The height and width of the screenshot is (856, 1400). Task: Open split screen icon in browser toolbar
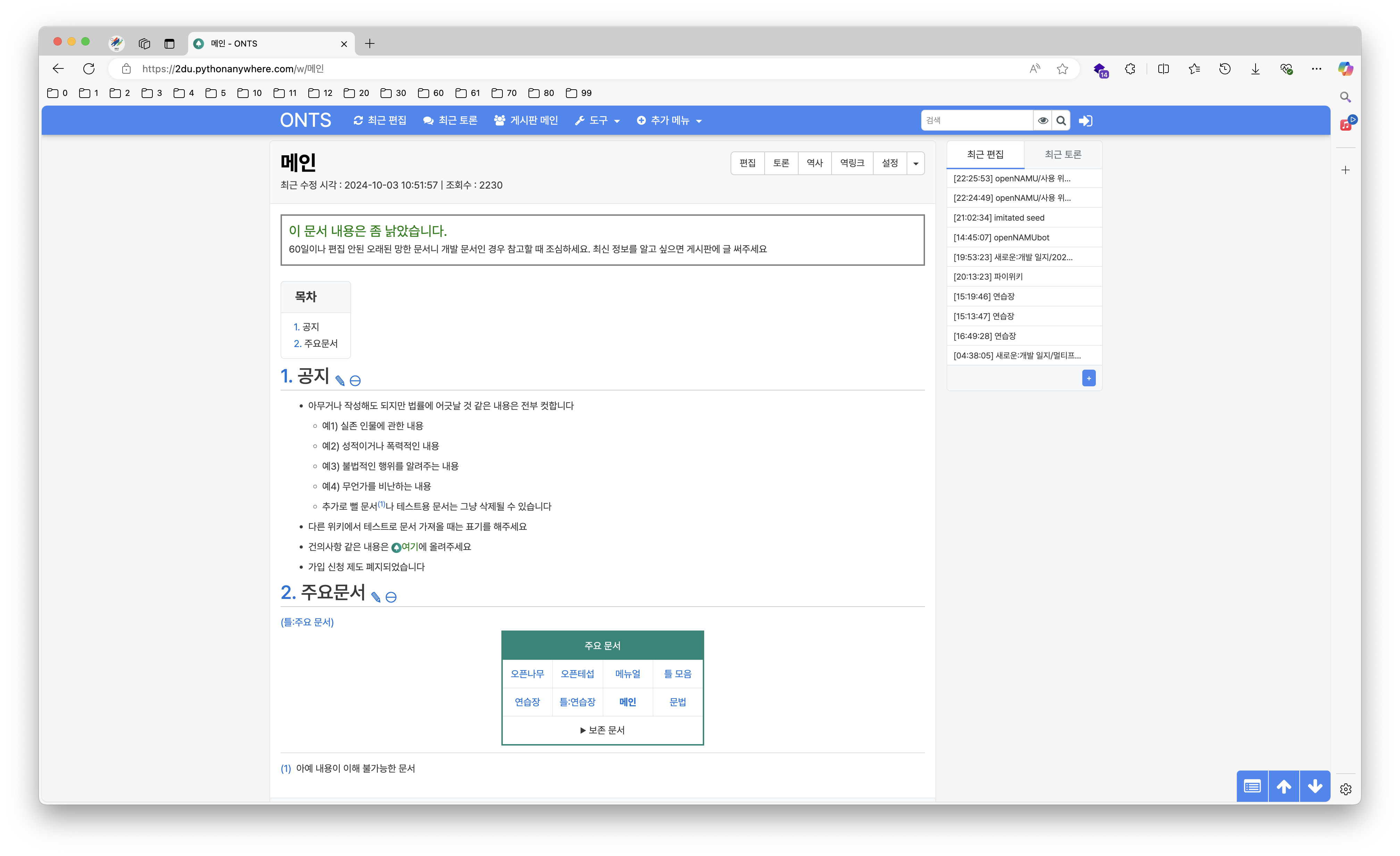point(1163,69)
